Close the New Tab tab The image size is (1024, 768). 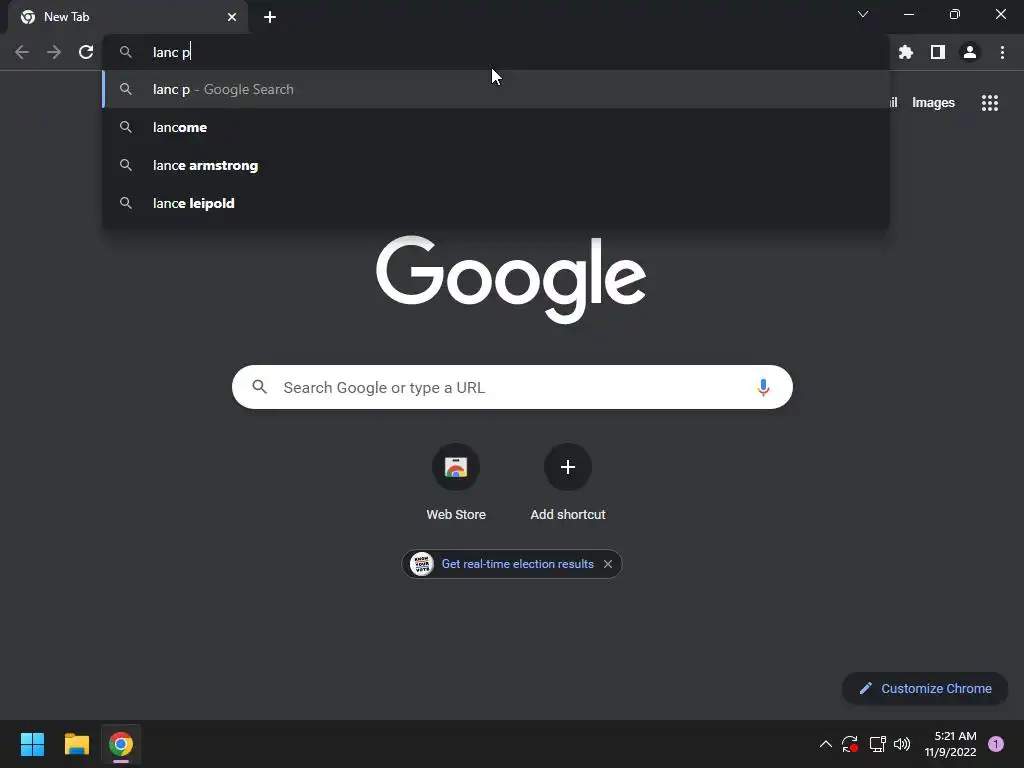232,17
